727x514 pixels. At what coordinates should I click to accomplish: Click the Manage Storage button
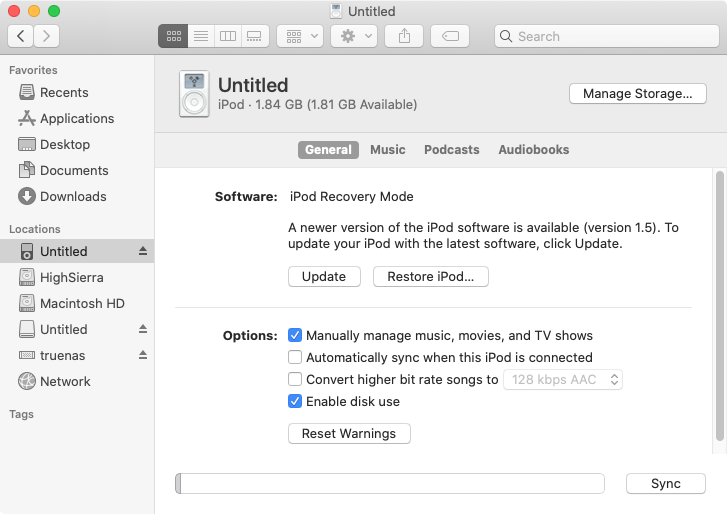click(638, 94)
